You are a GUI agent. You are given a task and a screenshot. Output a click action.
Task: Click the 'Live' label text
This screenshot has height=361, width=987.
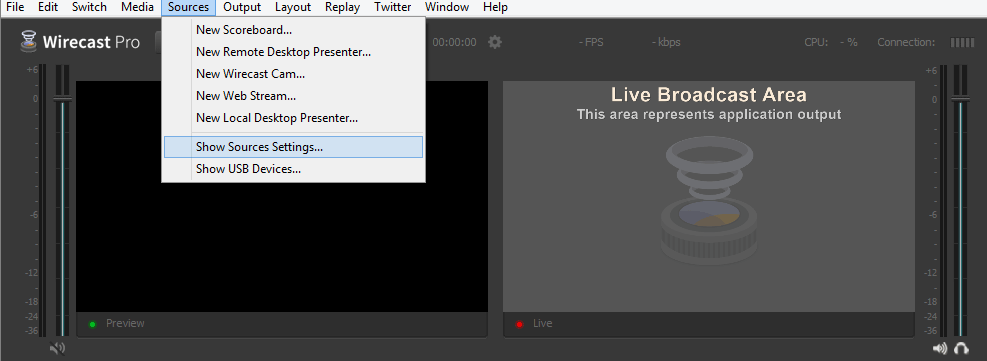click(543, 323)
